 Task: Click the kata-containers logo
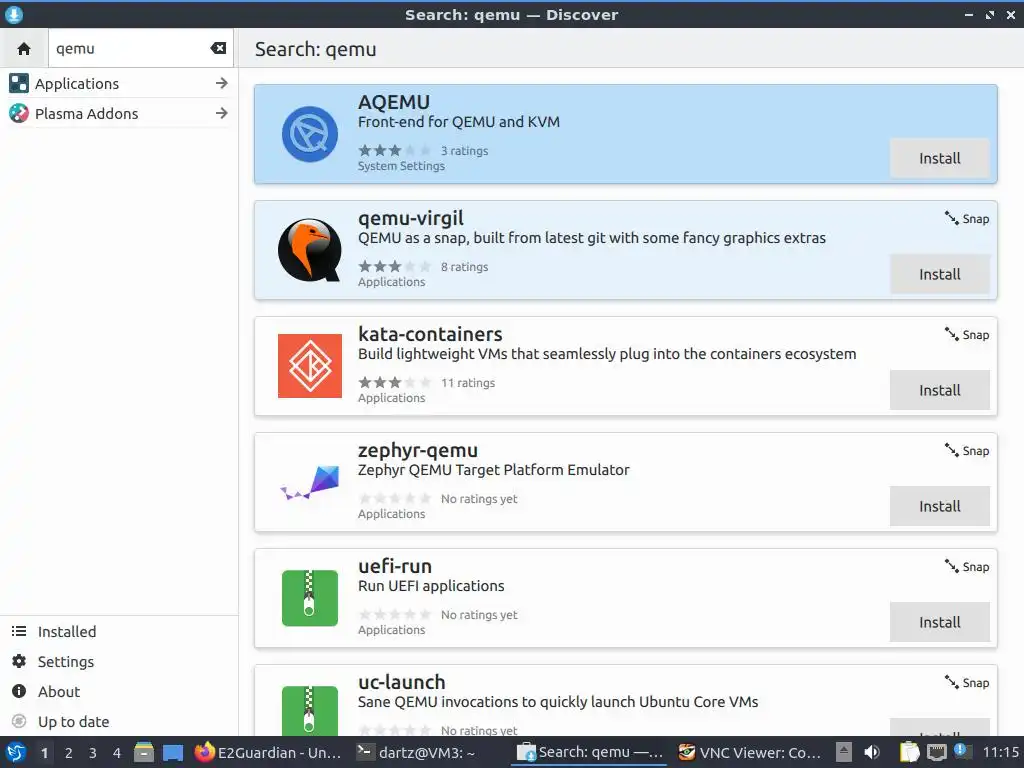310,366
